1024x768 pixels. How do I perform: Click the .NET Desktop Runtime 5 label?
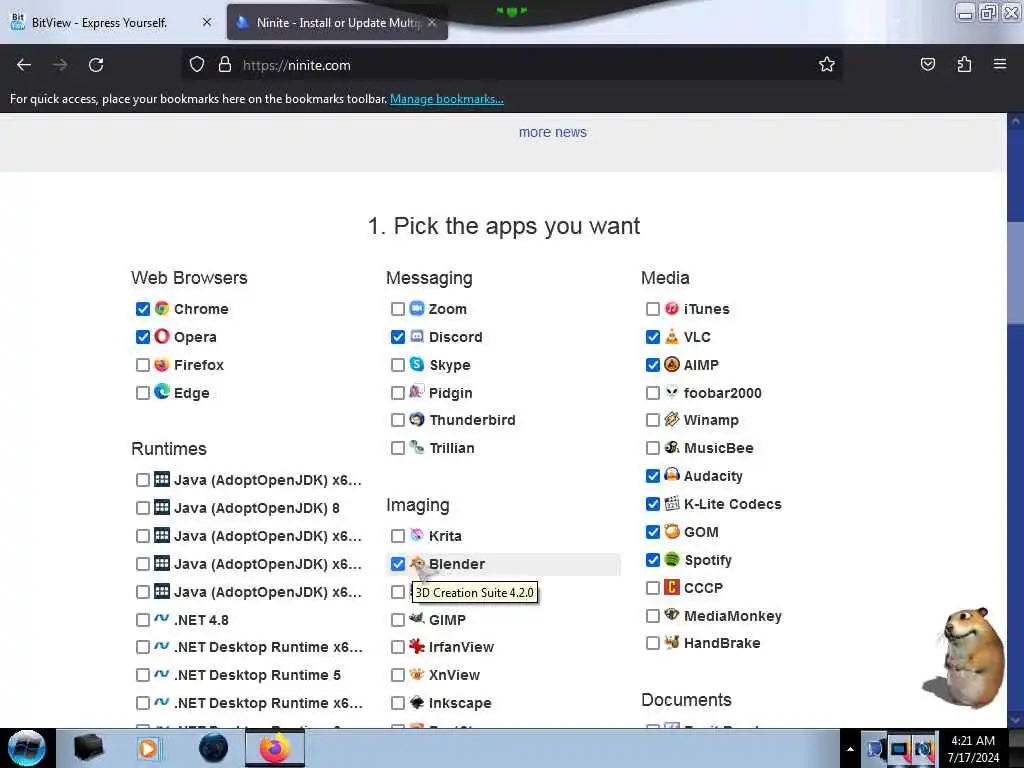pyautogui.click(x=257, y=675)
